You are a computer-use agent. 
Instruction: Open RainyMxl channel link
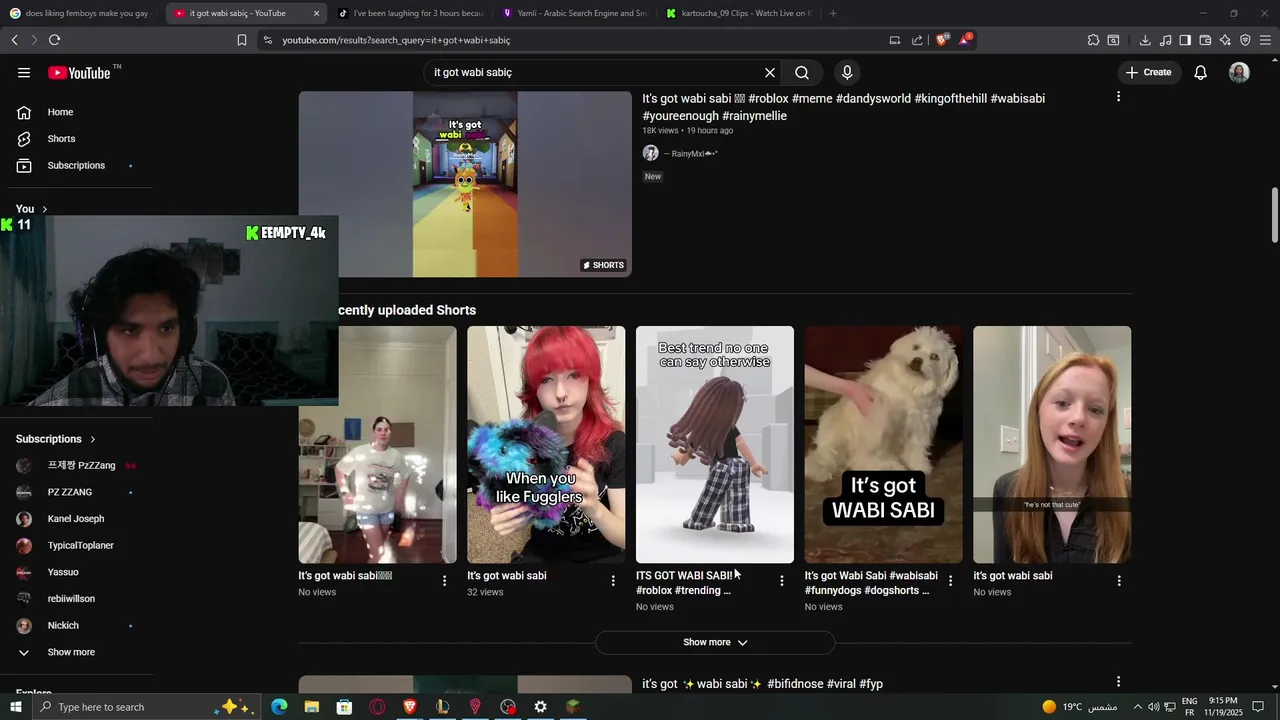point(691,154)
